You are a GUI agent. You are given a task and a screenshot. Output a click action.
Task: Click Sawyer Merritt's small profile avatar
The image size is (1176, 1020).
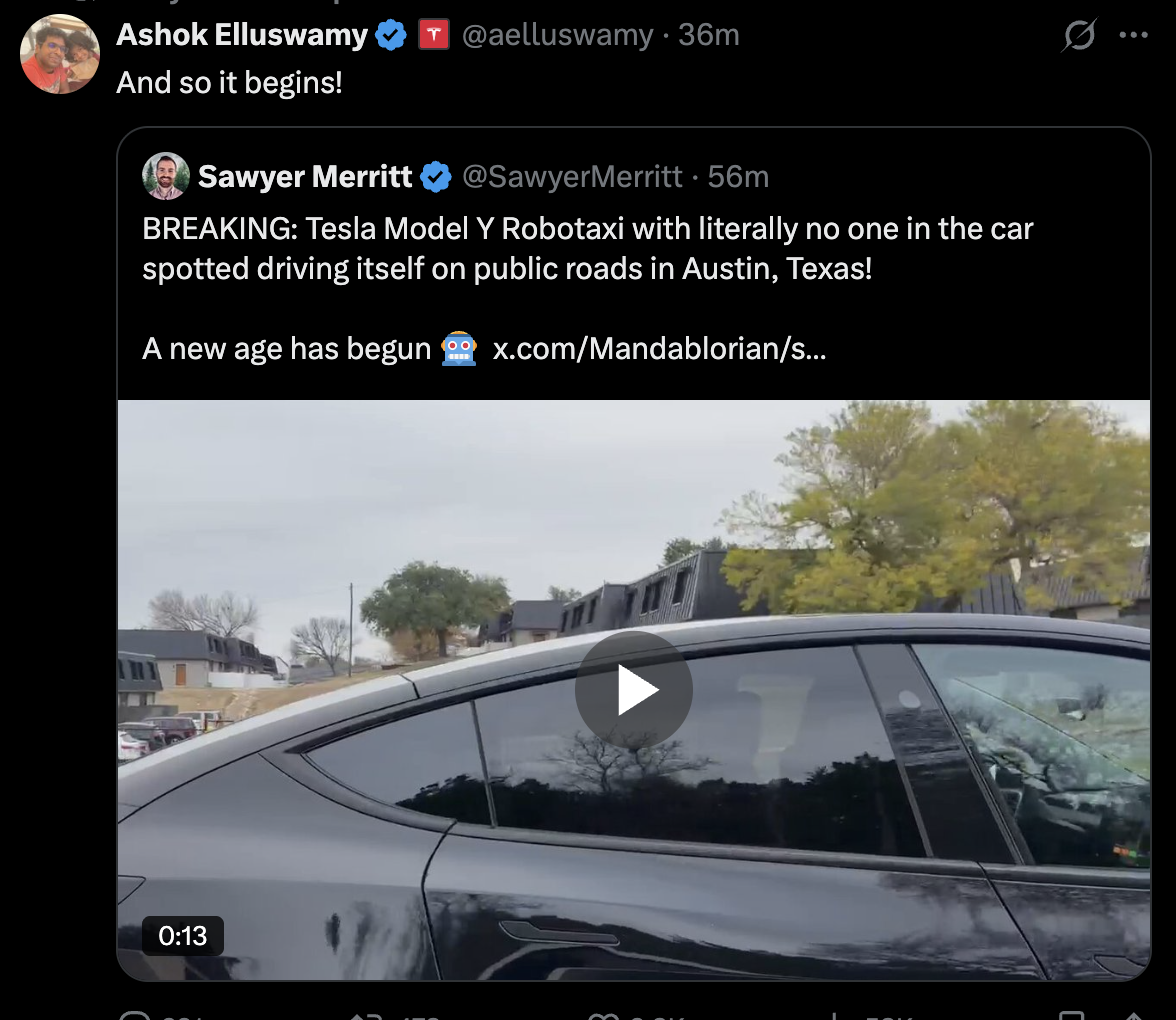(166, 177)
